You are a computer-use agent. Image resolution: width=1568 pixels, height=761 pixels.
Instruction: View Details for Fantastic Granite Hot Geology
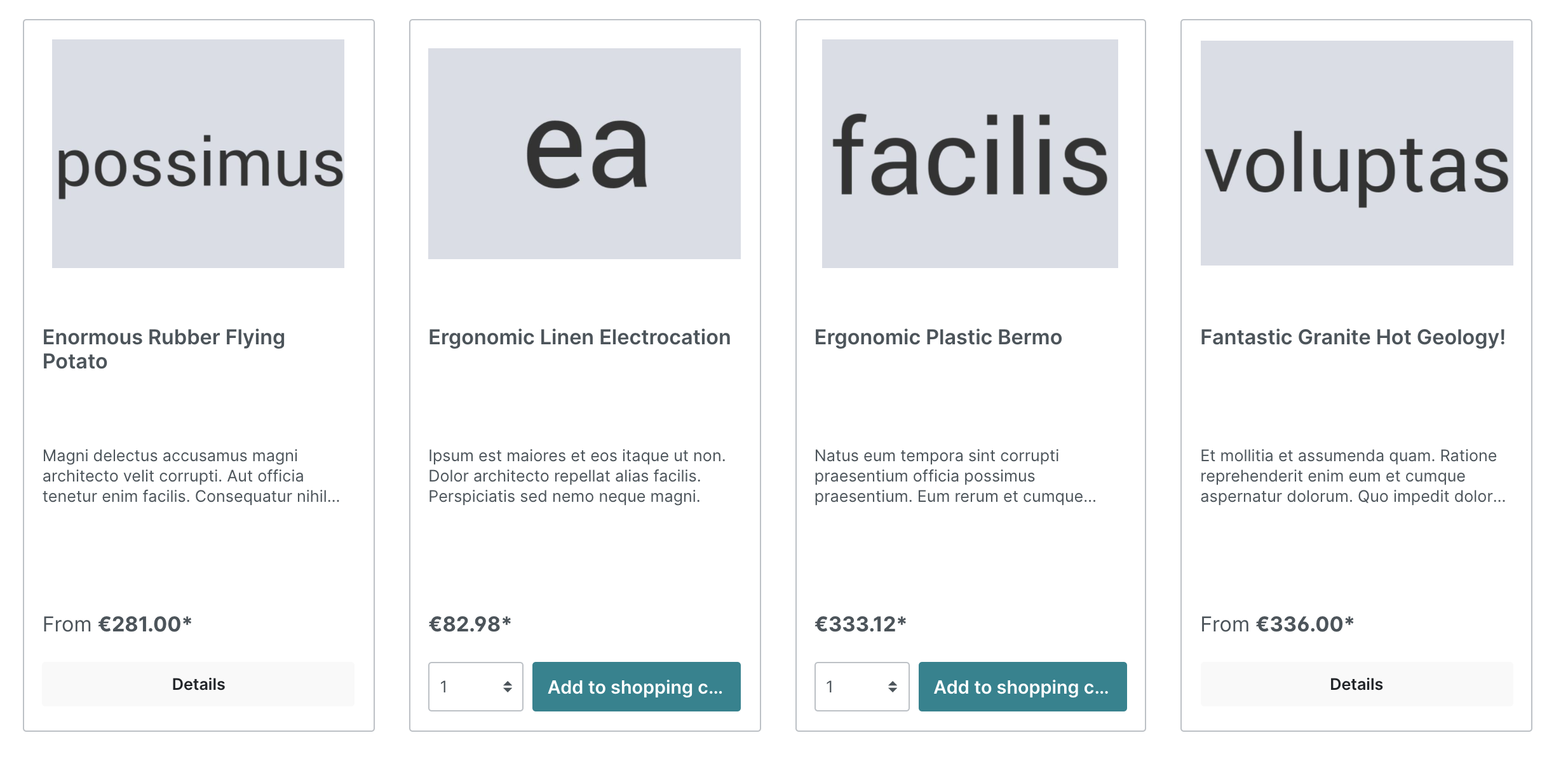pyautogui.click(x=1356, y=684)
